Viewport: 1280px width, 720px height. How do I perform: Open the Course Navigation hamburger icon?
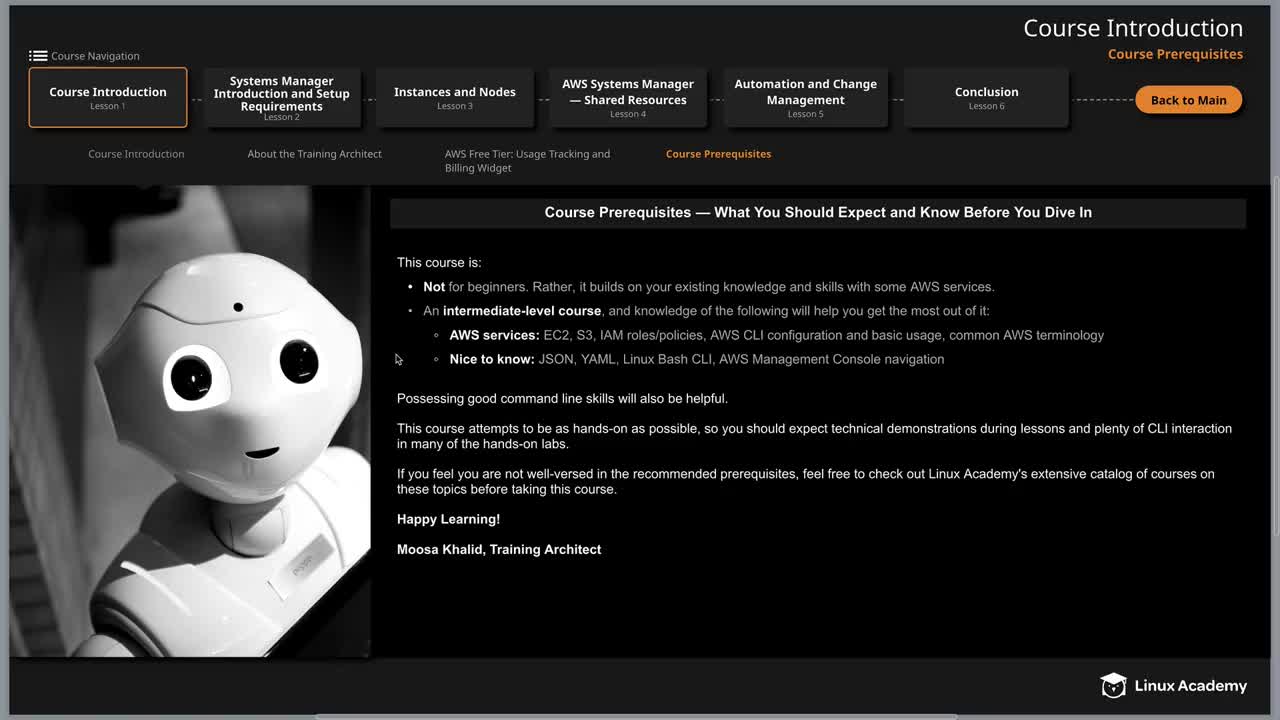tap(38, 56)
